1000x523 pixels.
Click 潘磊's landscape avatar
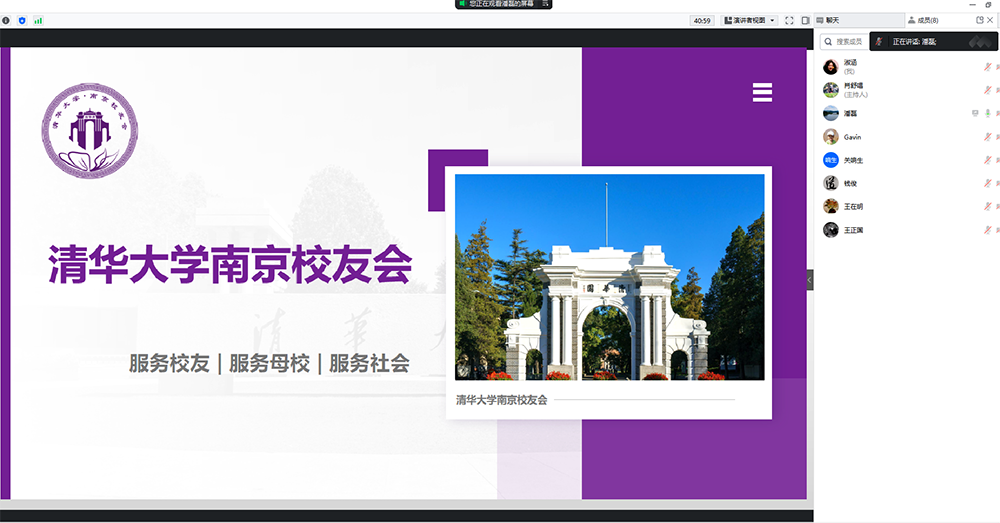[x=830, y=114]
